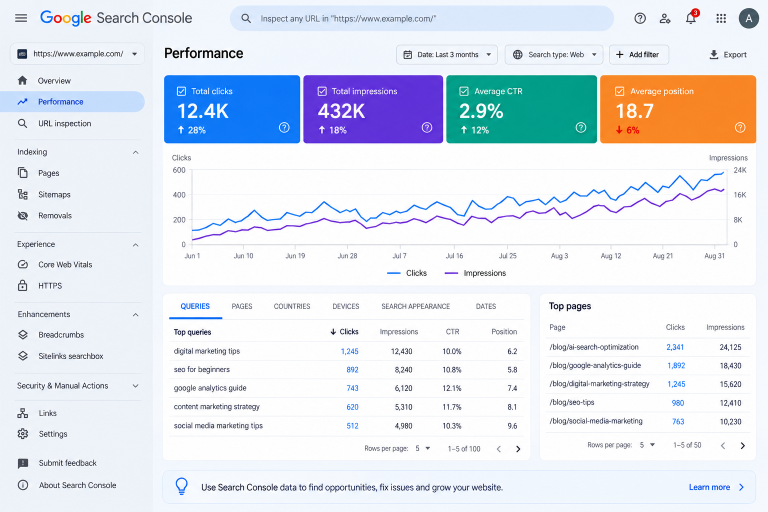This screenshot has width=768, height=512.
Task: Click the URL inspection magnifier icon
Action: [23, 123]
